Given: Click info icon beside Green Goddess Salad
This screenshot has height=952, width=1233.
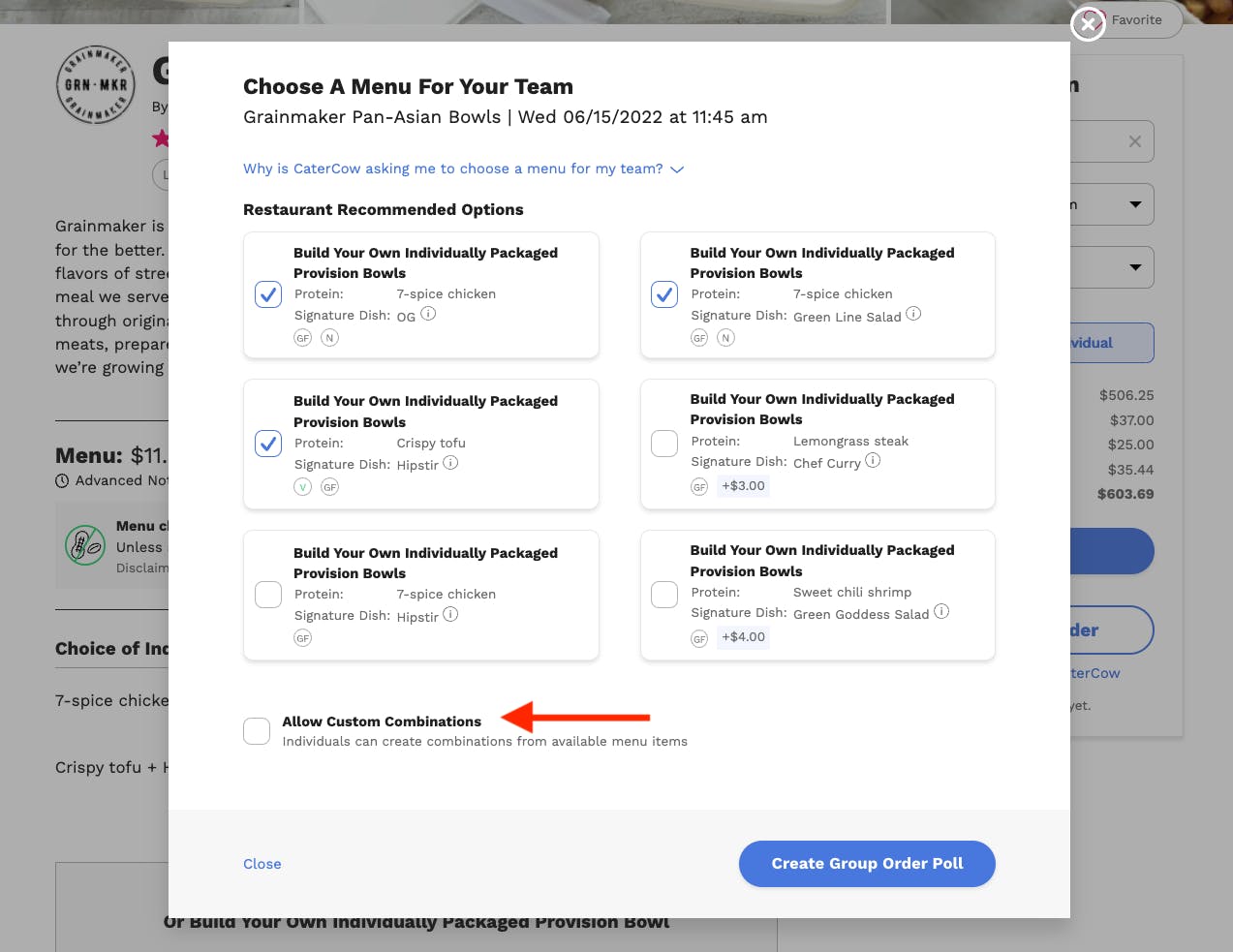Looking at the screenshot, I should (x=941, y=612).
